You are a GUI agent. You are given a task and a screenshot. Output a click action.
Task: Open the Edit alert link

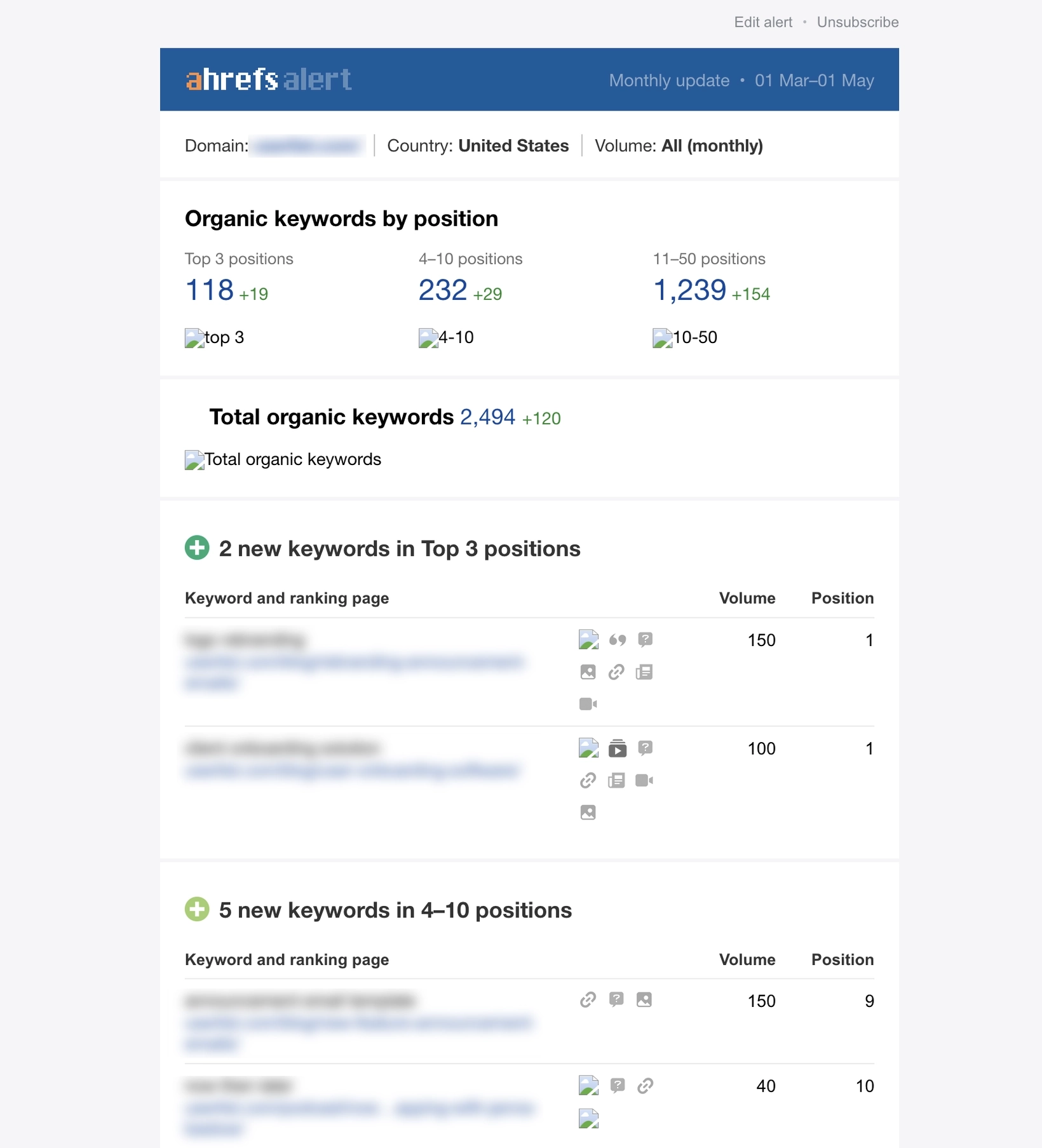[762, 22]
